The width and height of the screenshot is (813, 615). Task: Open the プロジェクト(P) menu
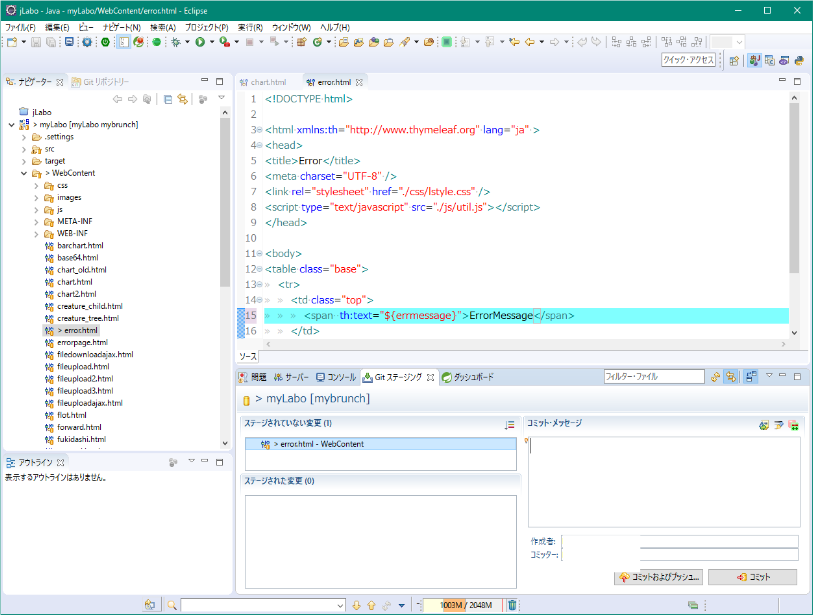(x=207, y=27)
